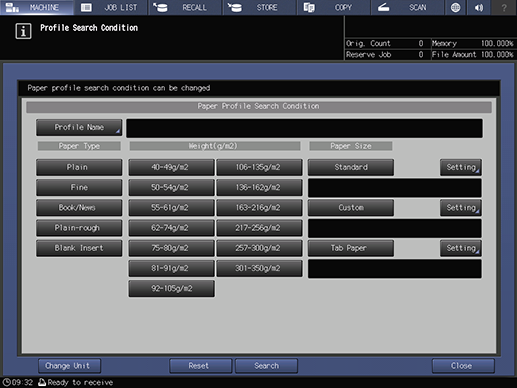This screenshot has height=388, width=517.
Task: Select Custom paper size
Action: click(351, 208)
